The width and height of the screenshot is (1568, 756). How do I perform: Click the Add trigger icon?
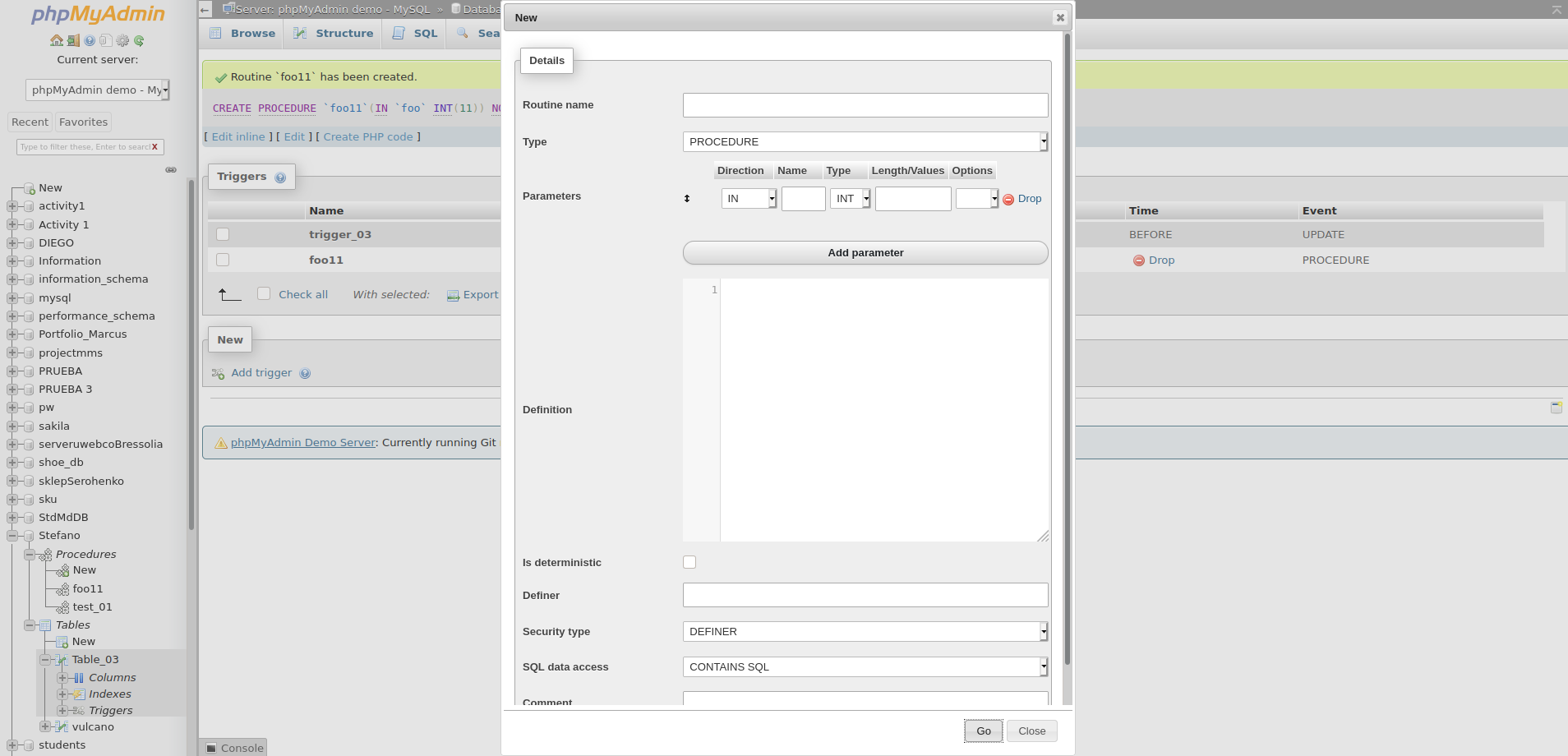point(218,373)
